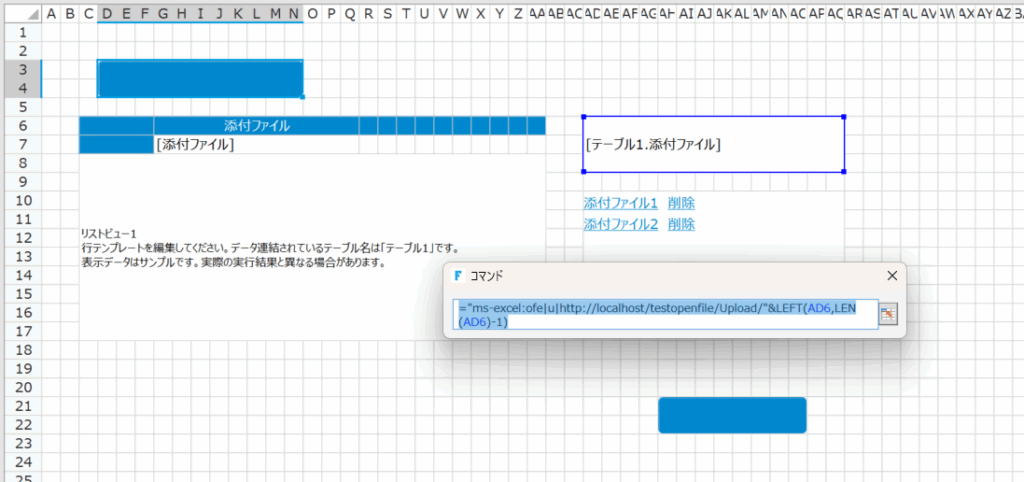Select the row 3 header
Viewport: 1024px width, 482px height.
coord(21,69)
